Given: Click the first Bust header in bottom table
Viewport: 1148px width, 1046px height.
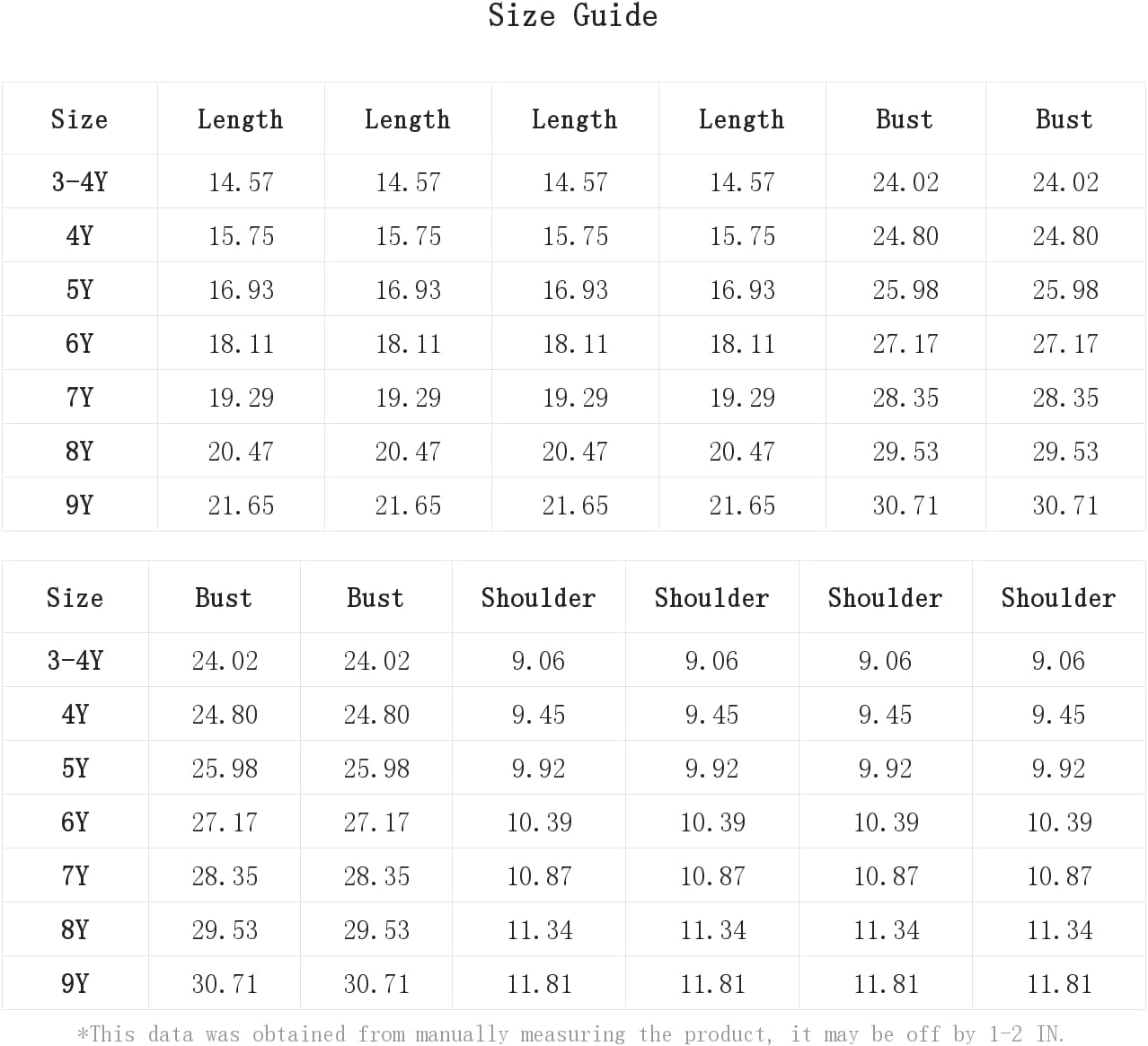Looking at the screenshot, I should tap(224, 598).
